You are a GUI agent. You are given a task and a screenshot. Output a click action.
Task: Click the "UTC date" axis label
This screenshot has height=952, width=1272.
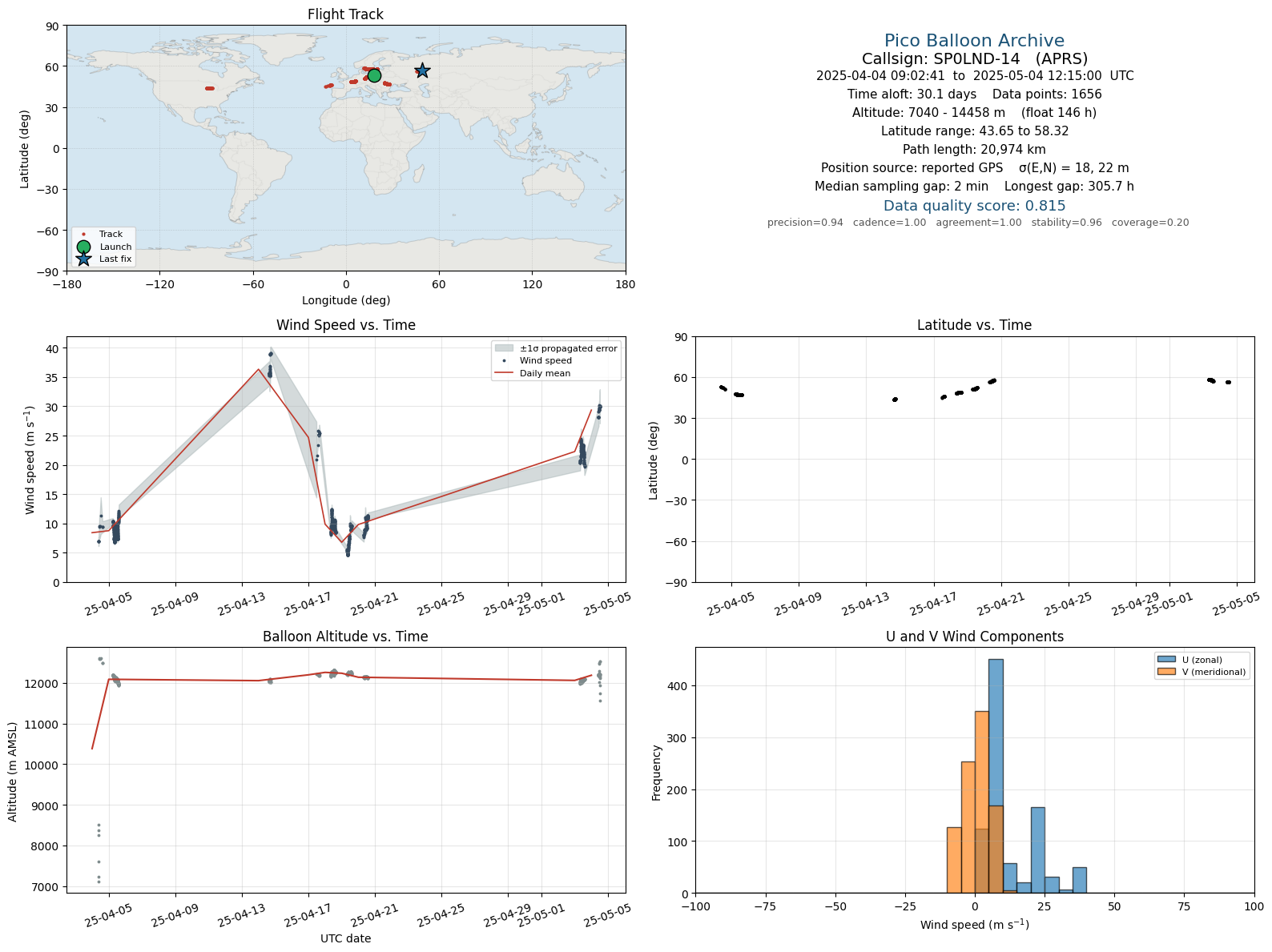coord(345,938)
